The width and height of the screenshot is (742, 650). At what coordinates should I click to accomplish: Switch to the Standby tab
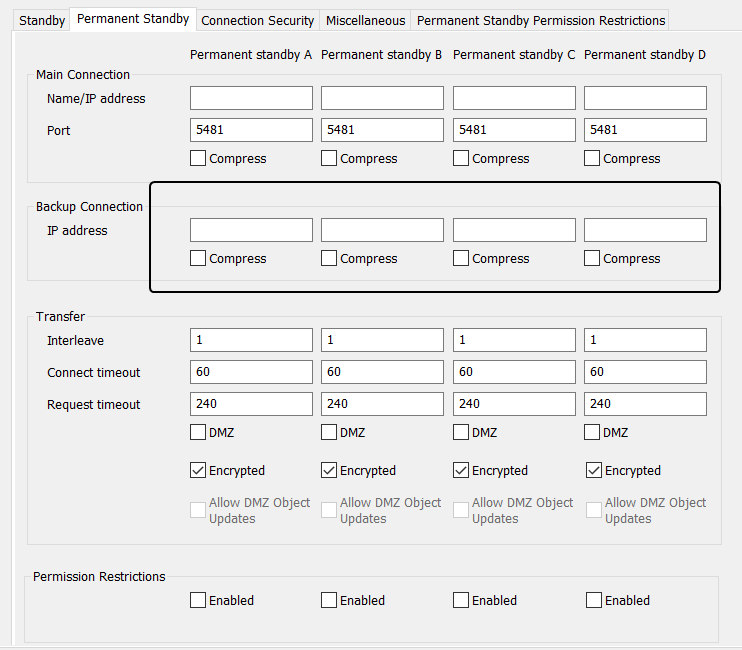pos(42,20)
